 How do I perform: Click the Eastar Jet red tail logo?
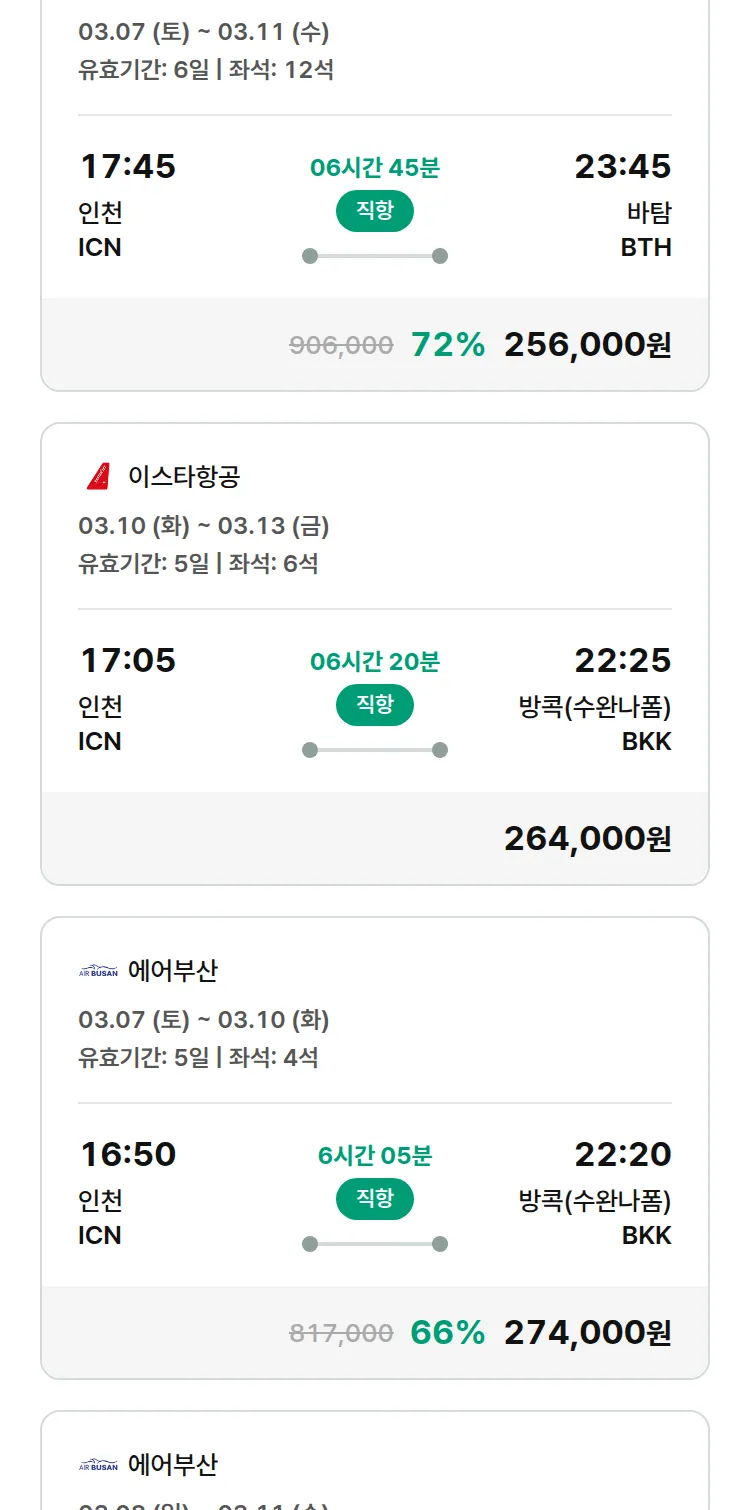[x=98, y=477]
